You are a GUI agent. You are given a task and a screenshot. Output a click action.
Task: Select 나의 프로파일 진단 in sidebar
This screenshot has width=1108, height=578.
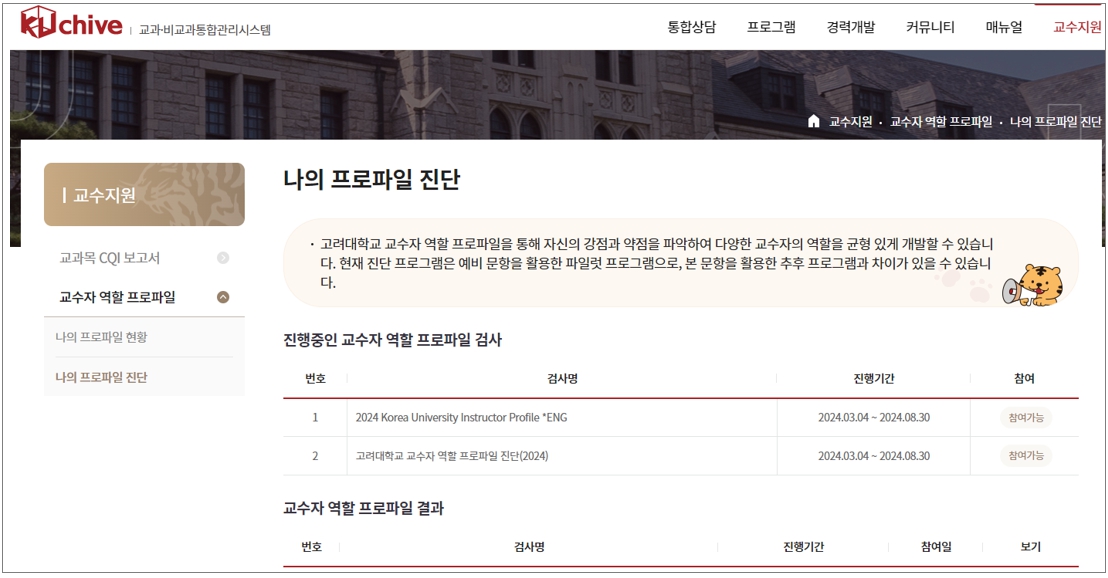(x=101, y=377)
